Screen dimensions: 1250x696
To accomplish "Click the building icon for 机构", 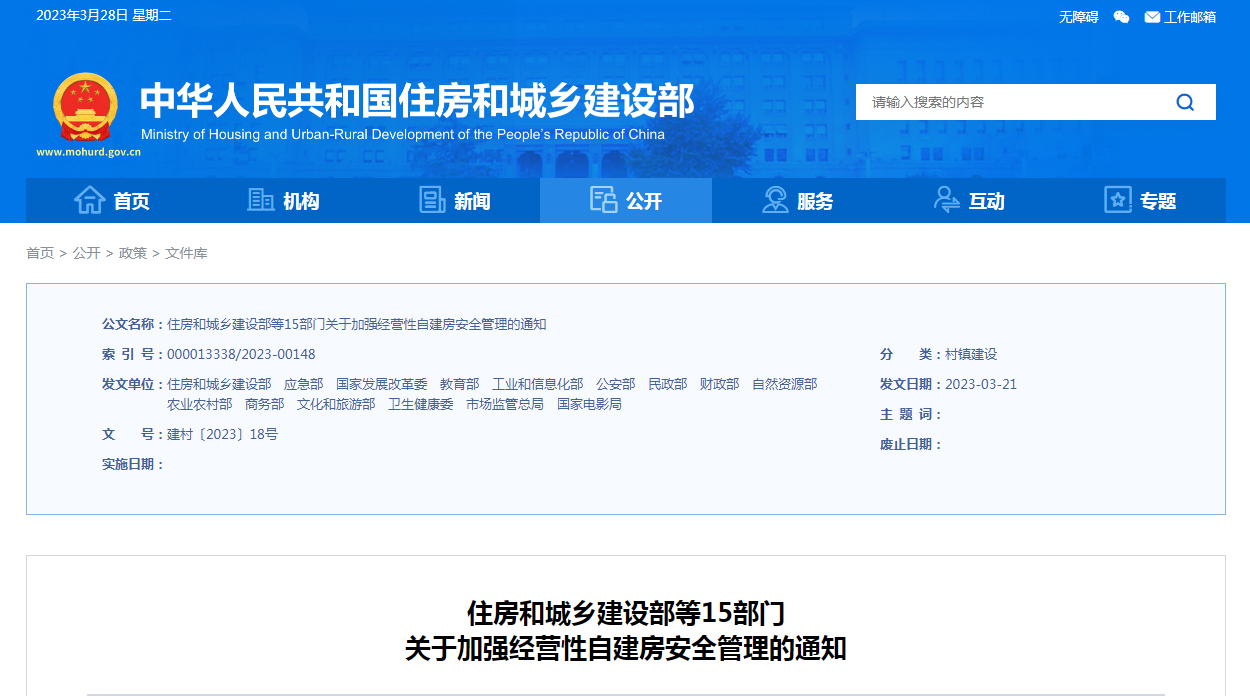I will tap(261, 200).
